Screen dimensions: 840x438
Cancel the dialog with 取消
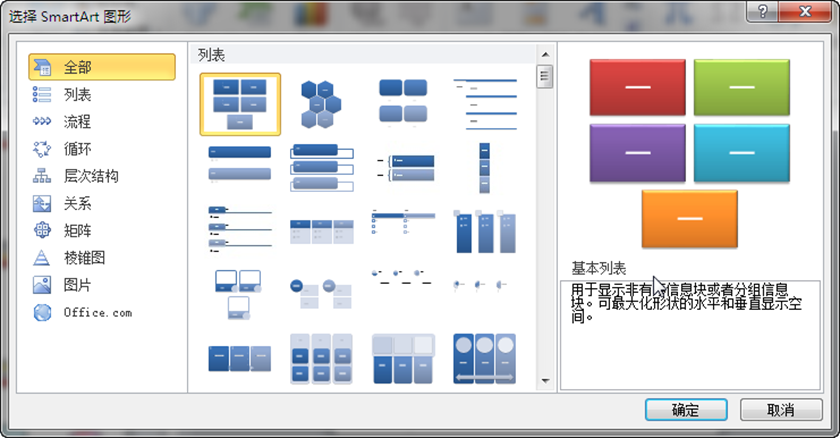781,410
